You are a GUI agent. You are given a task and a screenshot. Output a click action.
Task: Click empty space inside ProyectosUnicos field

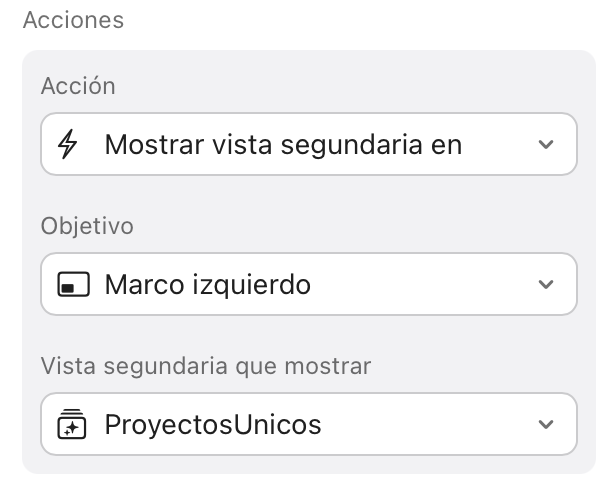pos(430,425)
